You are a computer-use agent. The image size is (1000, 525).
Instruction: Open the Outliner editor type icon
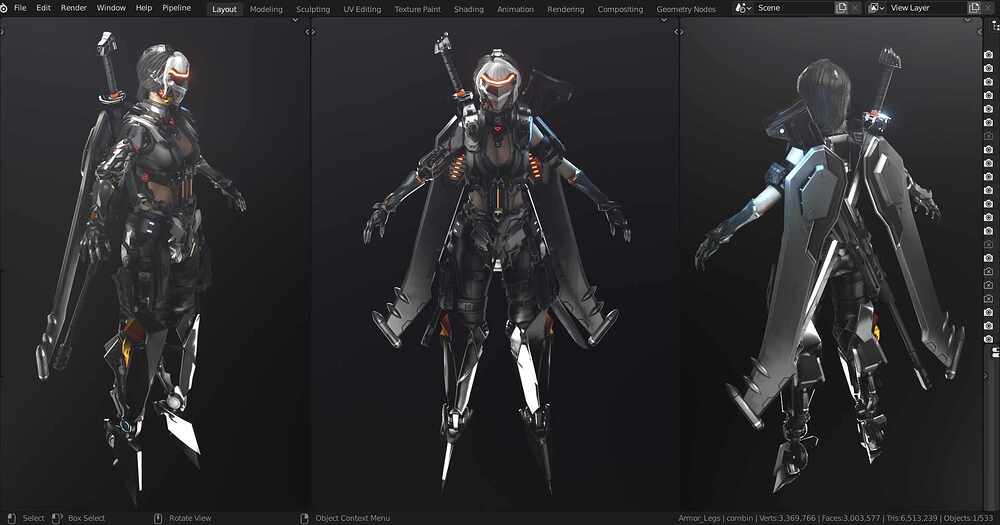996,26
